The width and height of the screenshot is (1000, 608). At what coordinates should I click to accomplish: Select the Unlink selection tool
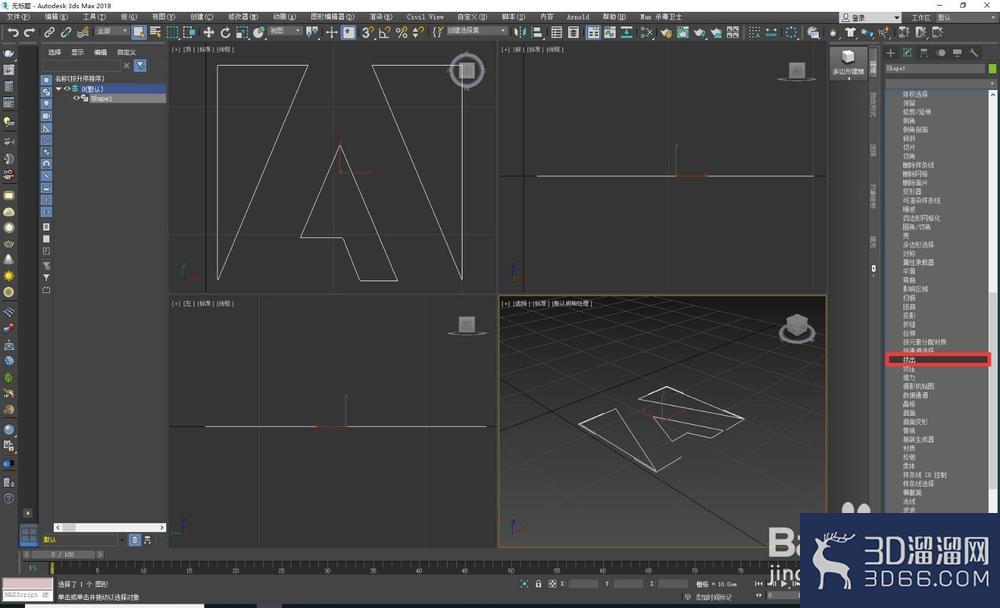66,33
